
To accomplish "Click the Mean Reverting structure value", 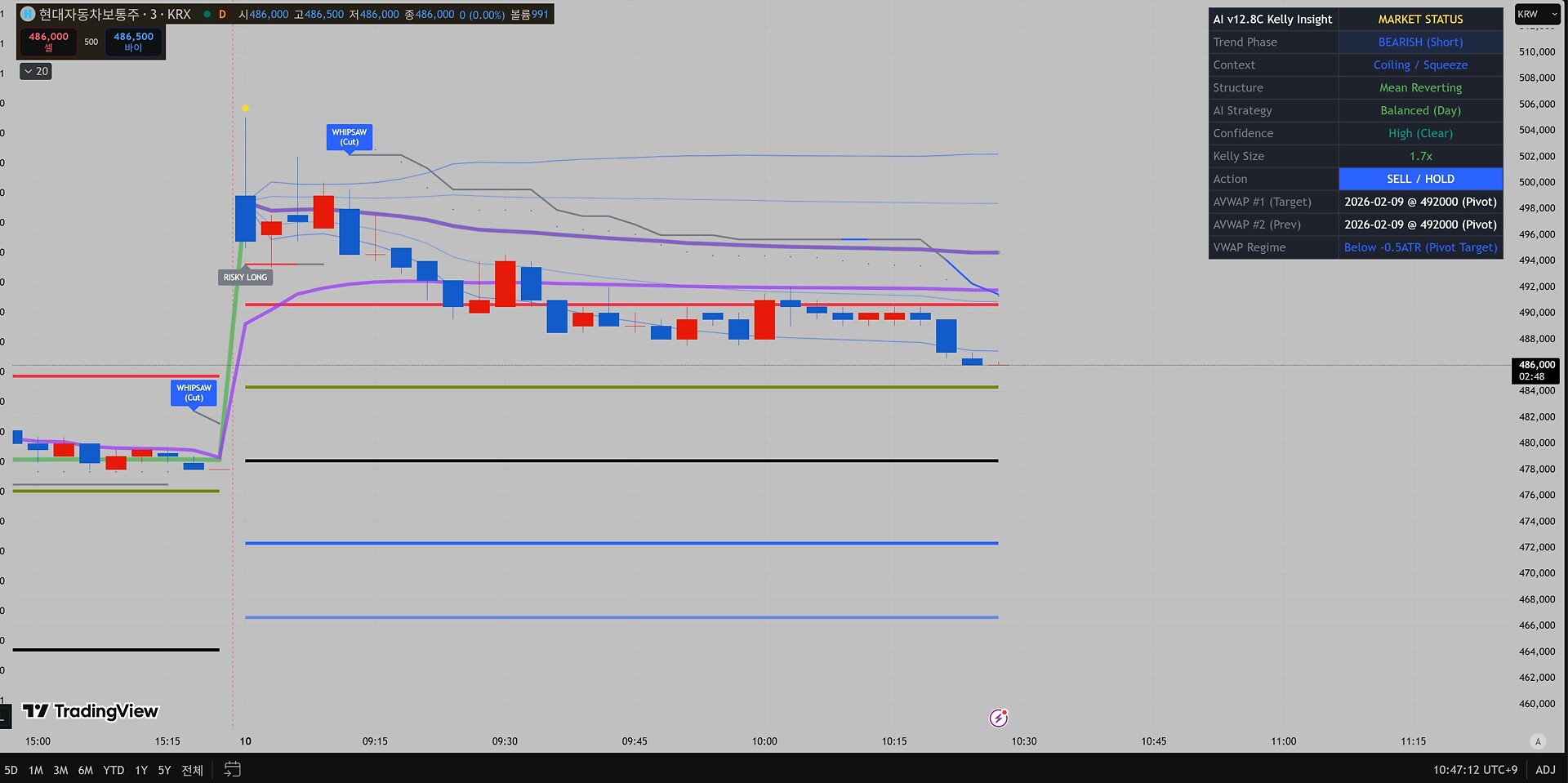I will (1420, 87).
